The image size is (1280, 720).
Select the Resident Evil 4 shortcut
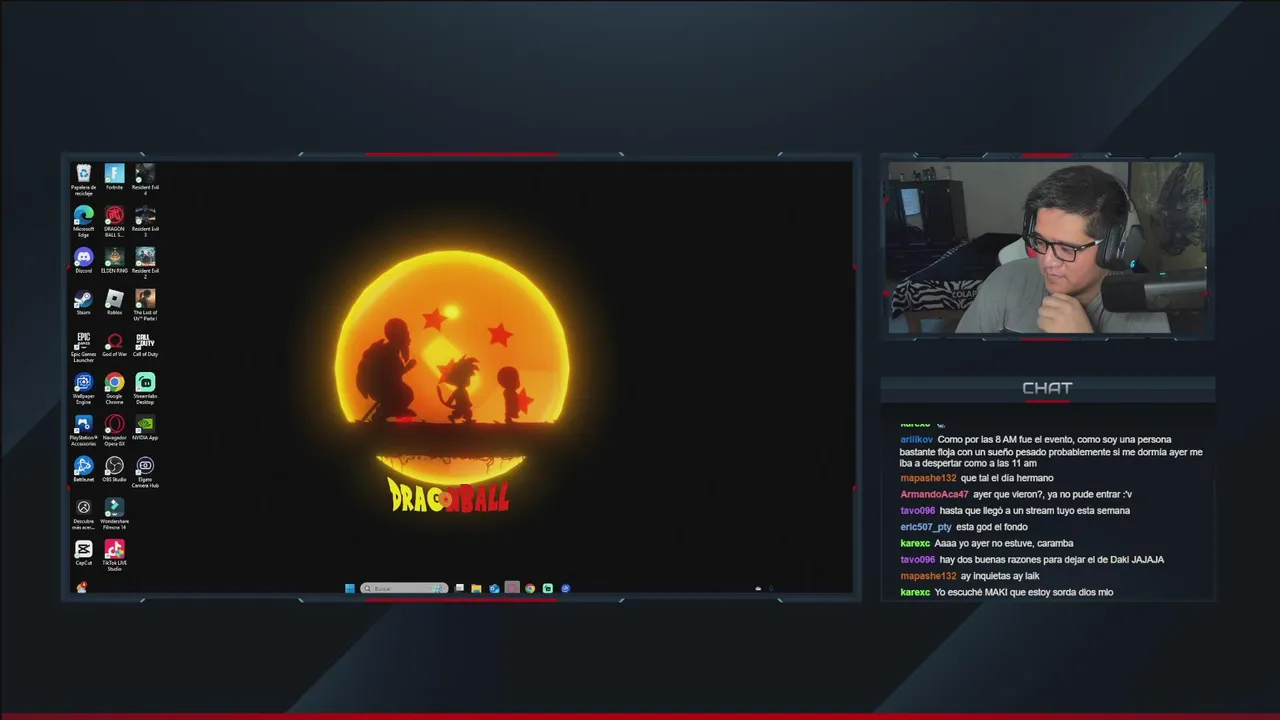(145, 179)
